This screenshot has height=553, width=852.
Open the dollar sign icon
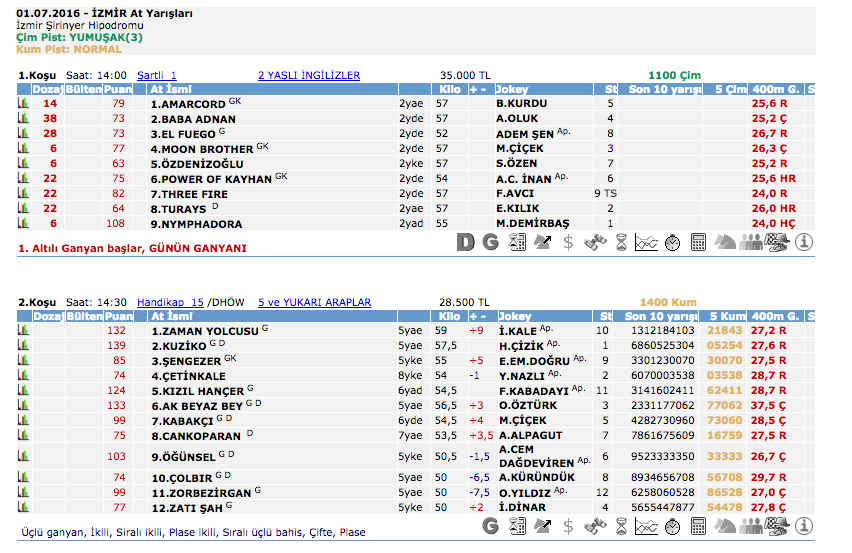pos(568,242)
